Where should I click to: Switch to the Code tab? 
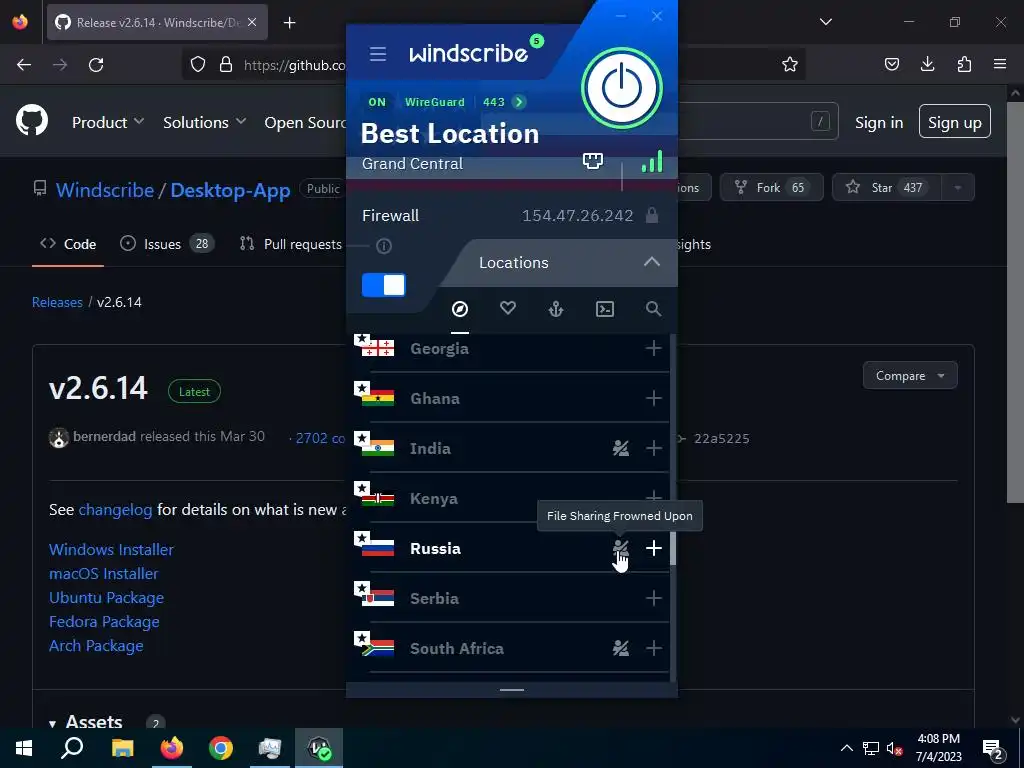68,244
